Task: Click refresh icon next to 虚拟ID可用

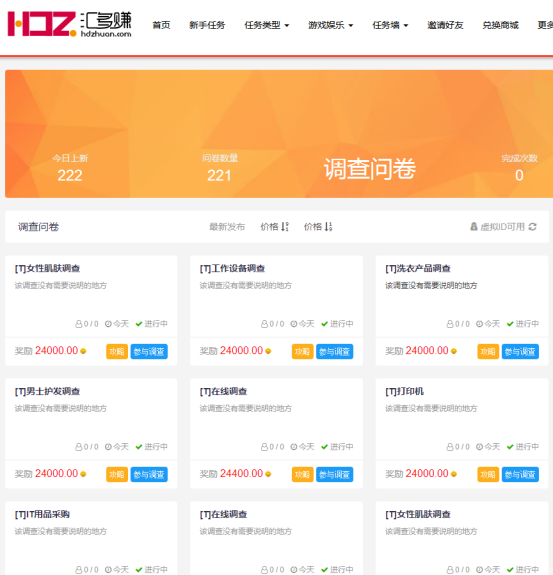Action: click(532, 227)
